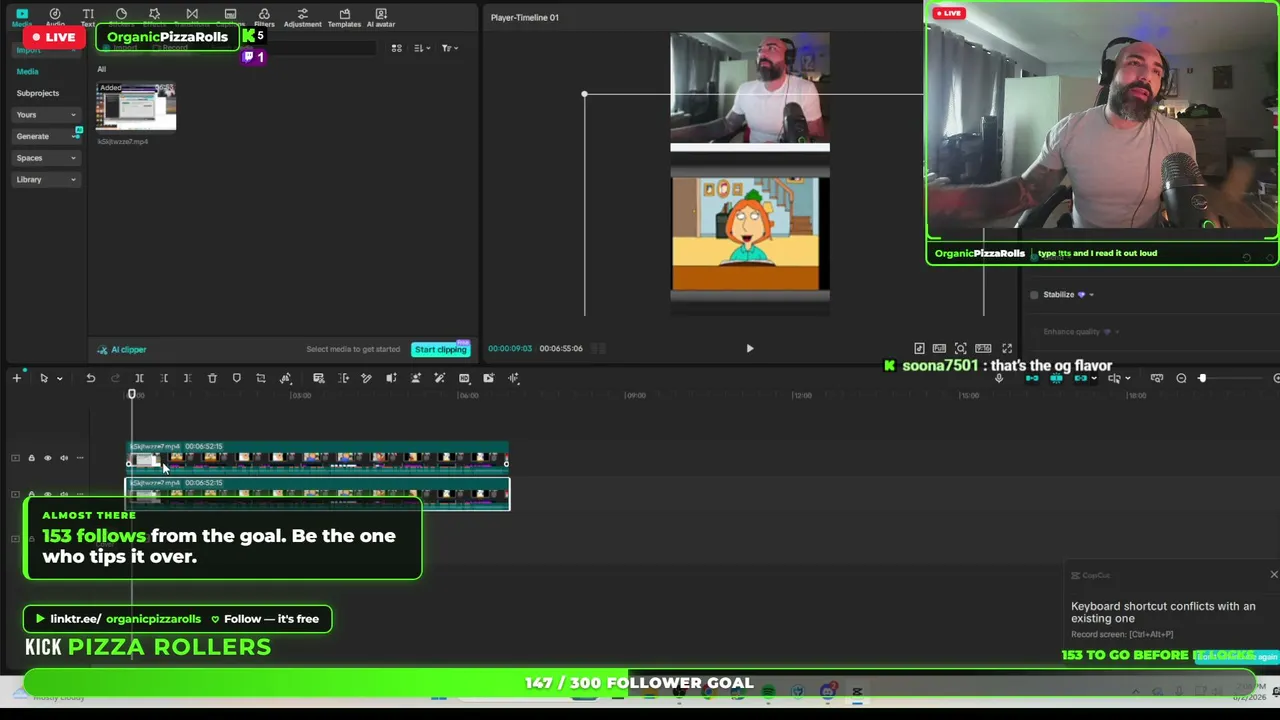Click the crop/rotate clip tool
This screenshot has width=1280, height=720.
261,378
